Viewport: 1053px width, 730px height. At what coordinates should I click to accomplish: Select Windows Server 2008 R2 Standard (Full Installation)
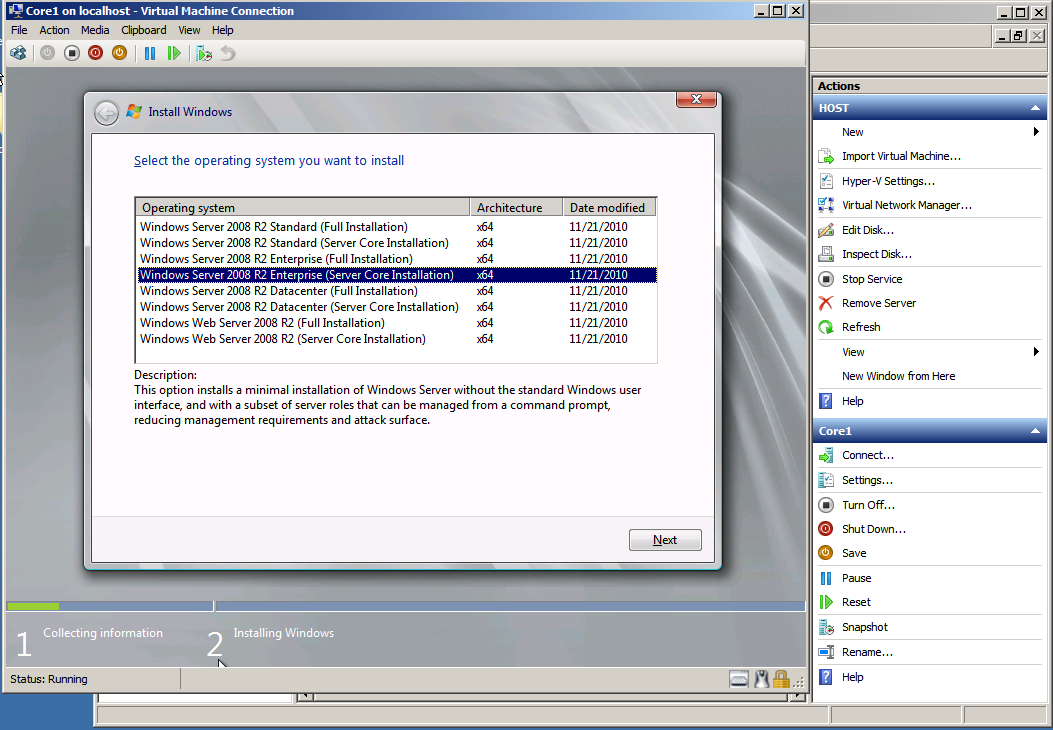(x=396, y=227)
